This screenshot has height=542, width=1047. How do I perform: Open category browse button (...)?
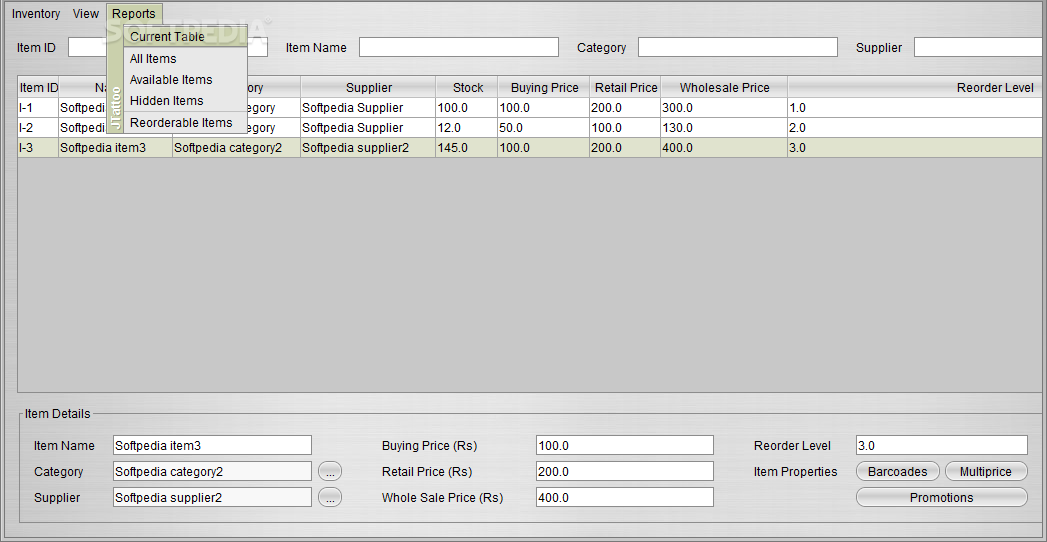pyautogui.click(x=330, y=471)
